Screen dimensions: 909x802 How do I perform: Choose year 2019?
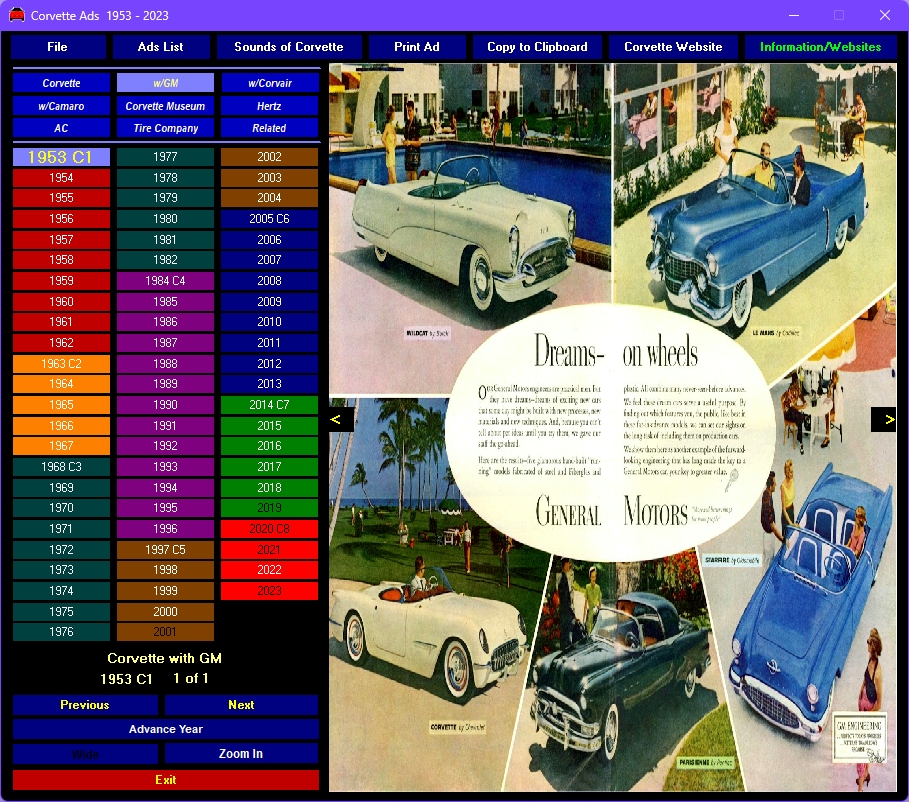(270, 508)
